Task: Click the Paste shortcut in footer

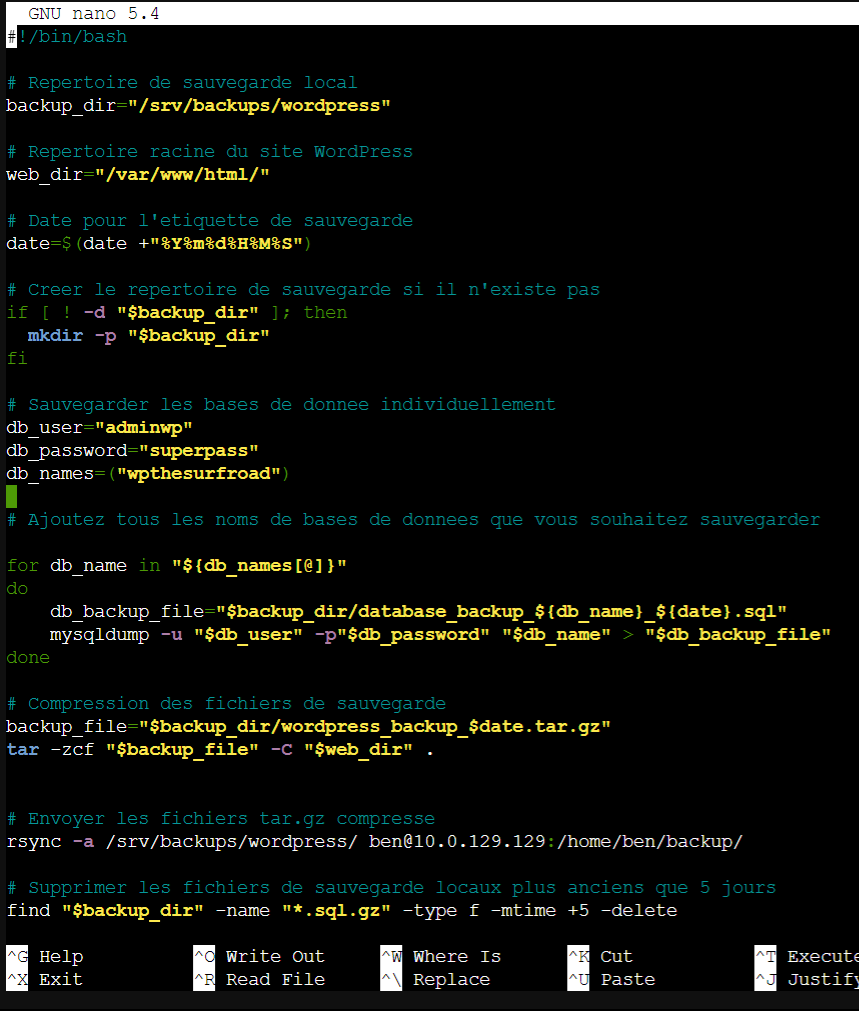Action: (627, 980)
